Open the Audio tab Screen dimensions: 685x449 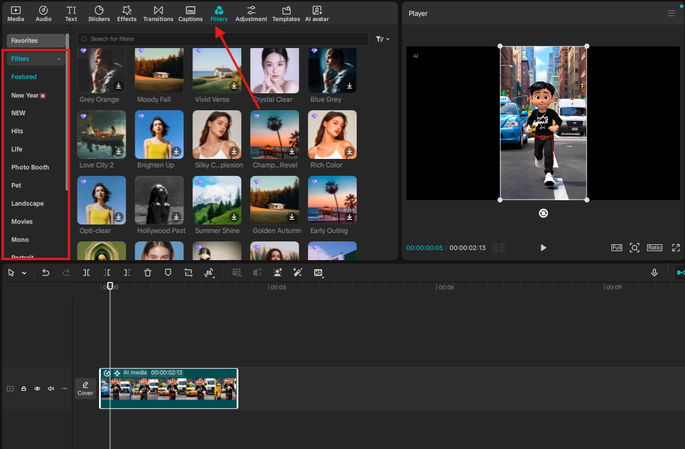pos(43,14)
